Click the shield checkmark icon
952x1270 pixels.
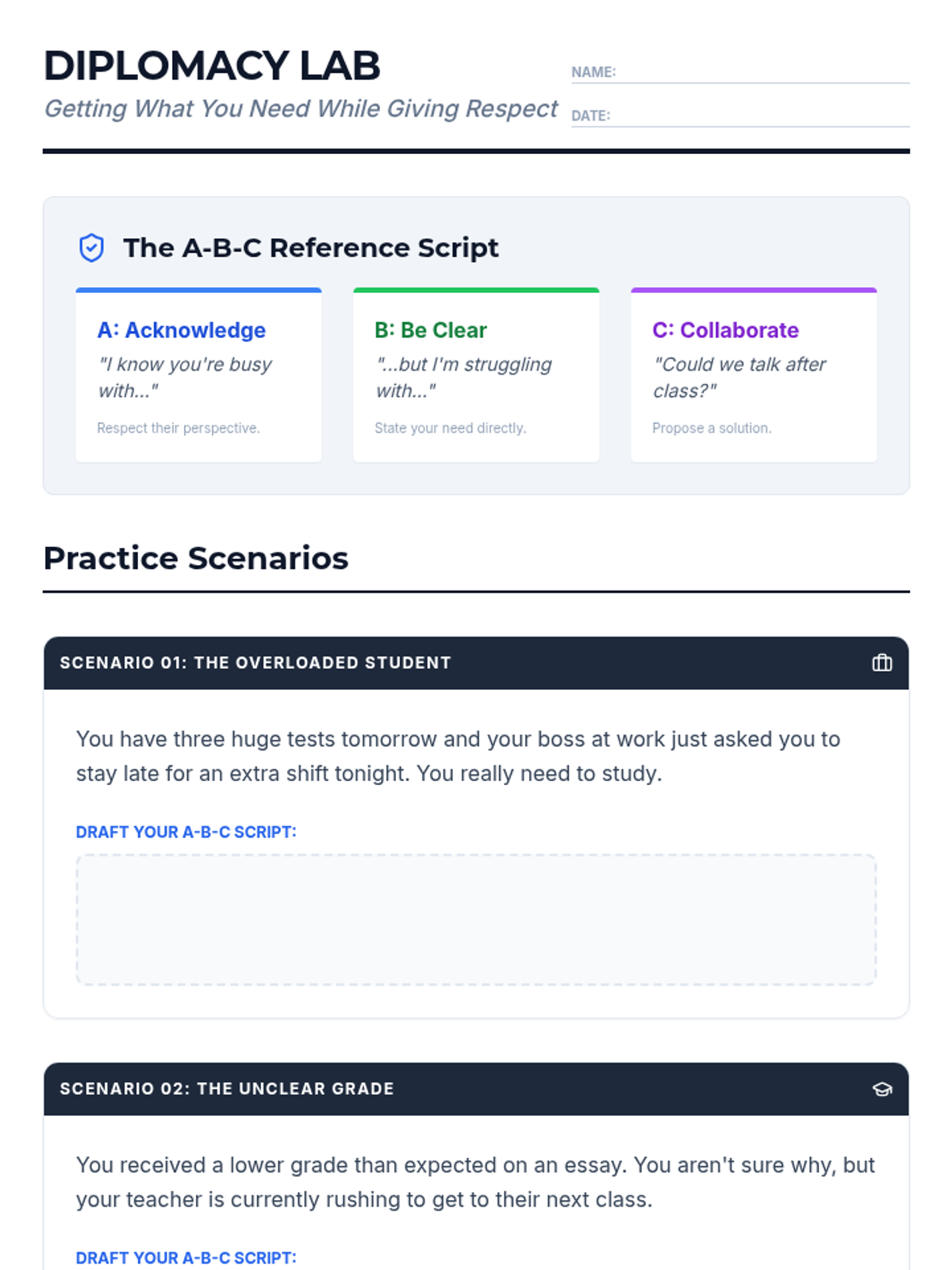[91, 248]
